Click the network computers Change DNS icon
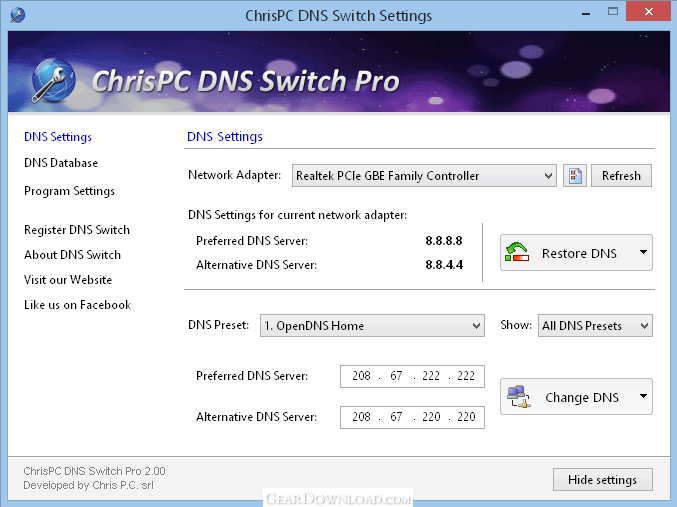 pyautogui.click(x=518, y=396)
